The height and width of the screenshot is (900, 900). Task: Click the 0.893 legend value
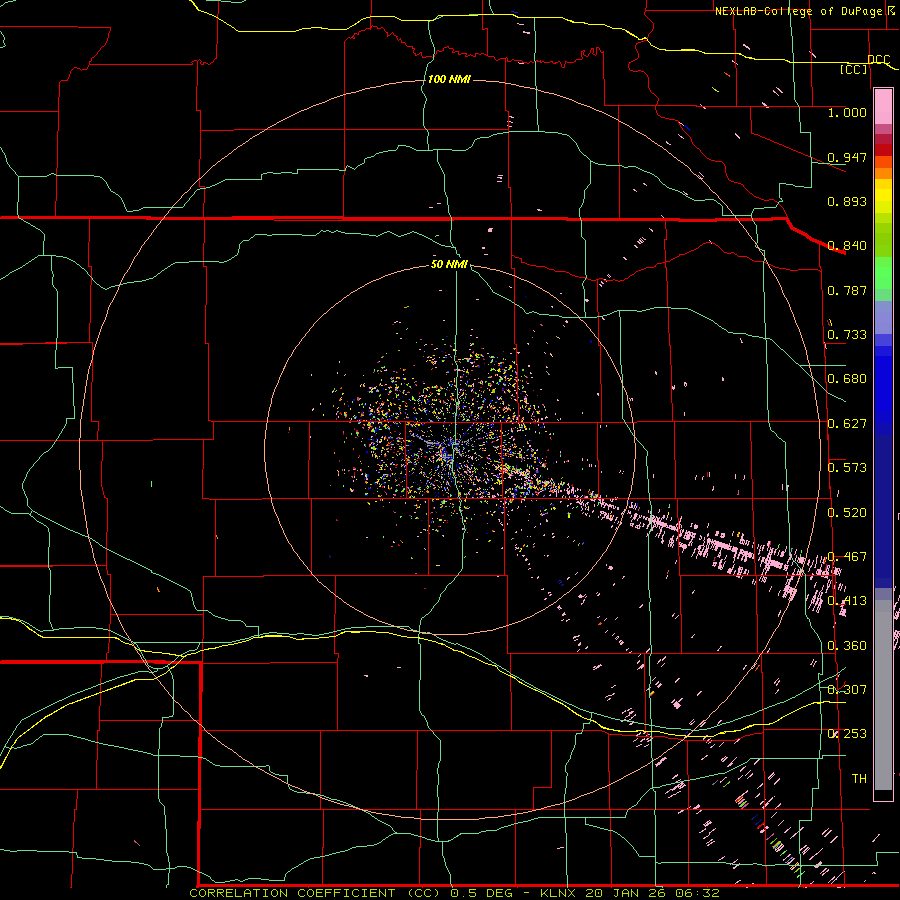847,201
